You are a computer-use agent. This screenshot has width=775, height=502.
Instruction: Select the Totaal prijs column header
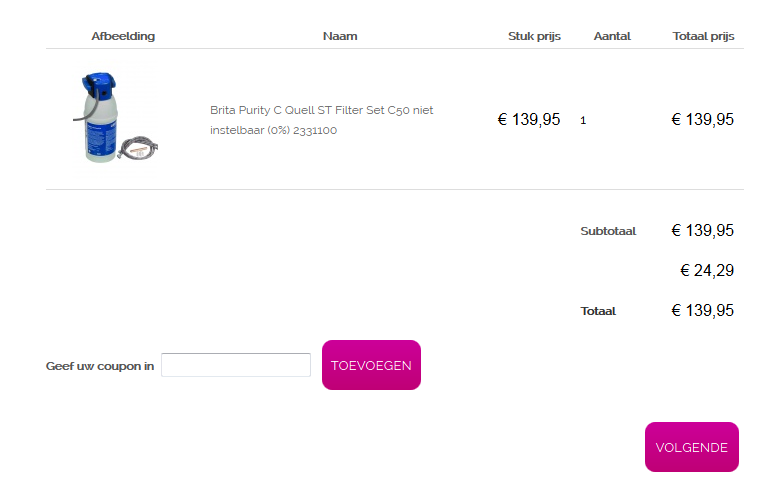point(703,36)
